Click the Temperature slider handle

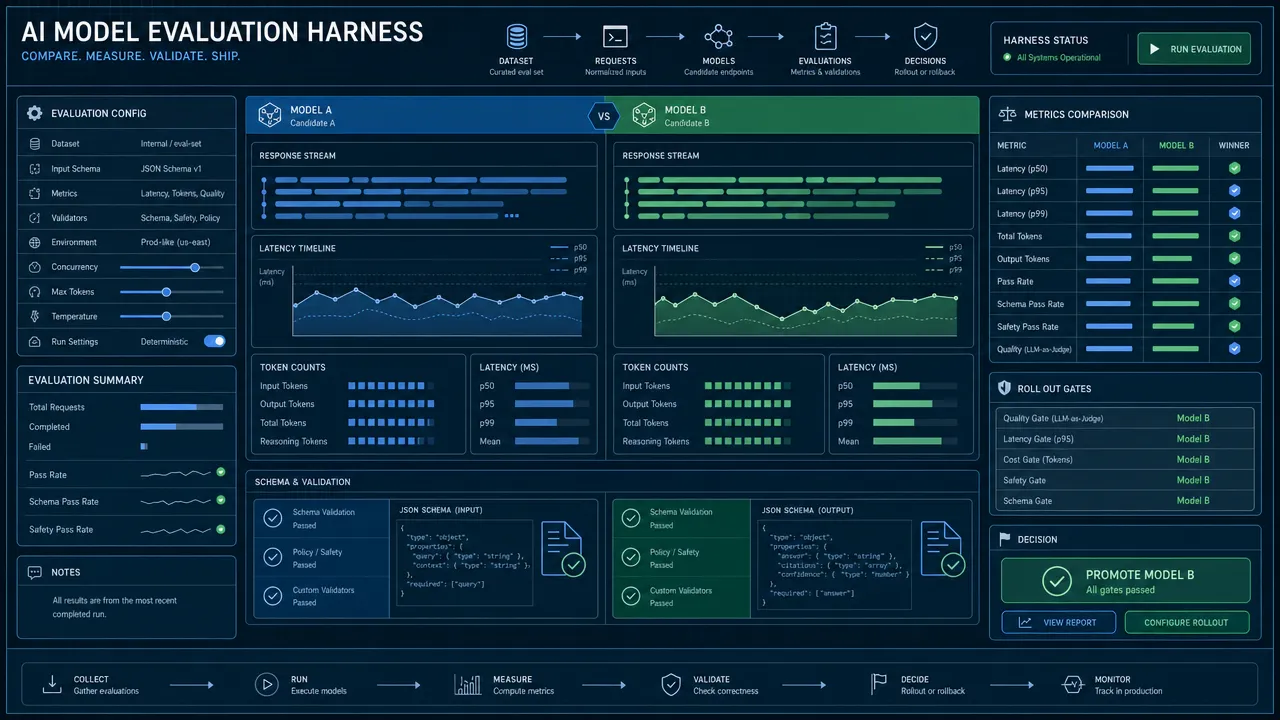tap(166, 316)
